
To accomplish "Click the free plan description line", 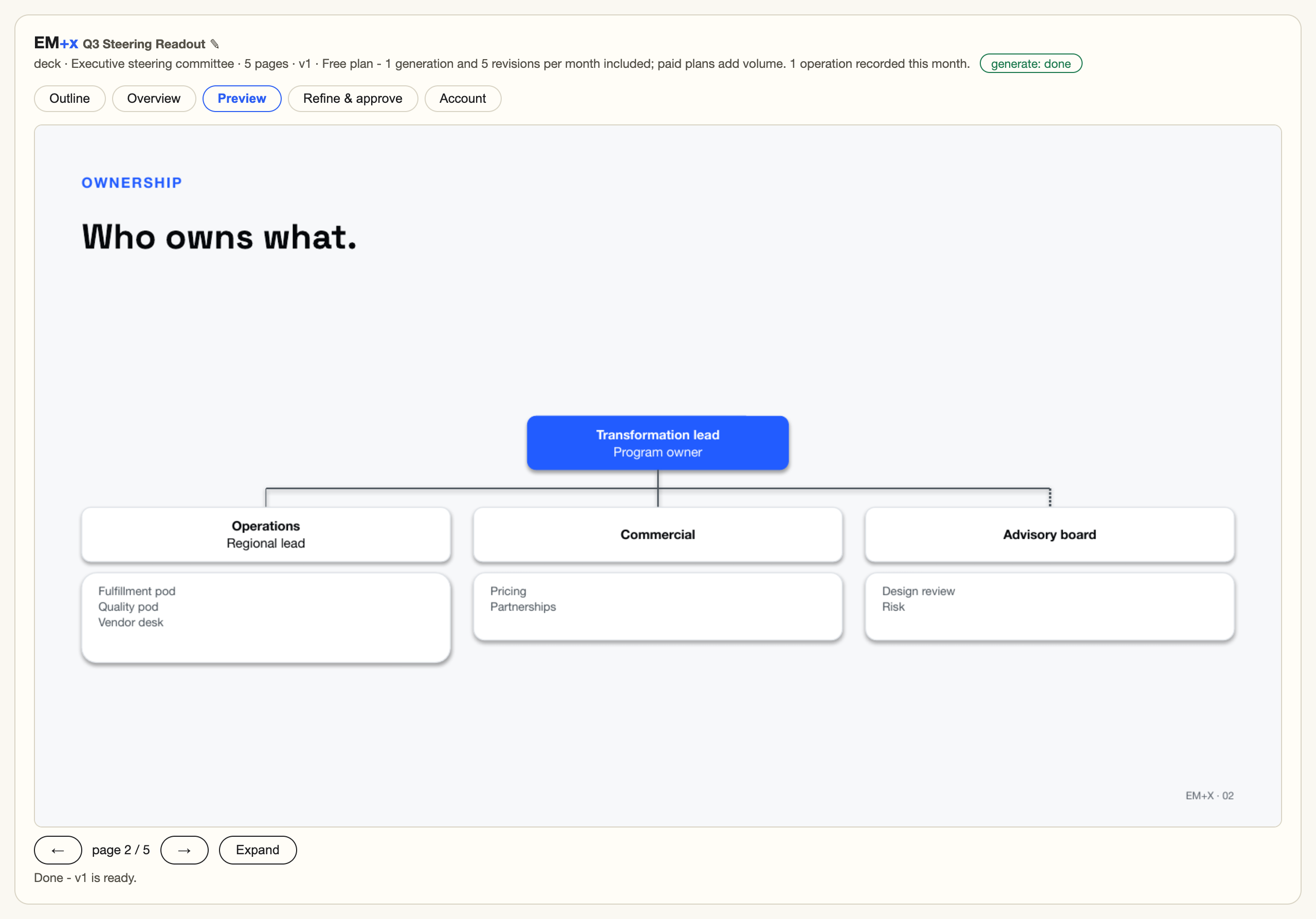I will tap(502, 64).
